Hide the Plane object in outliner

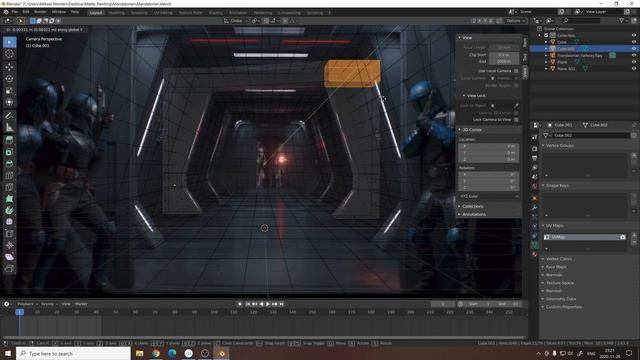pos(634,62)
